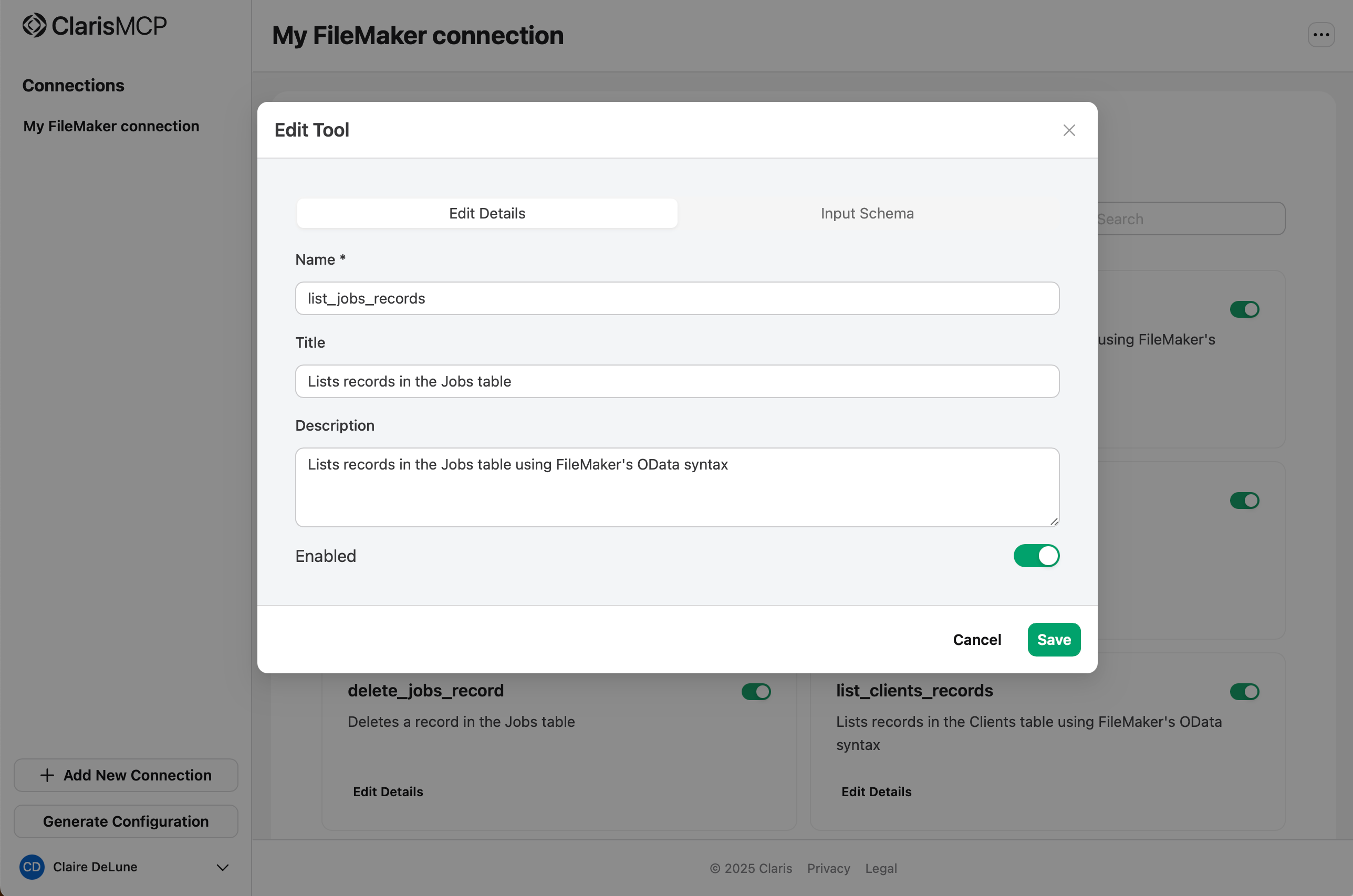Click the CD user avatar
The image size is (1353, 896).
click(x=32, y=867)
